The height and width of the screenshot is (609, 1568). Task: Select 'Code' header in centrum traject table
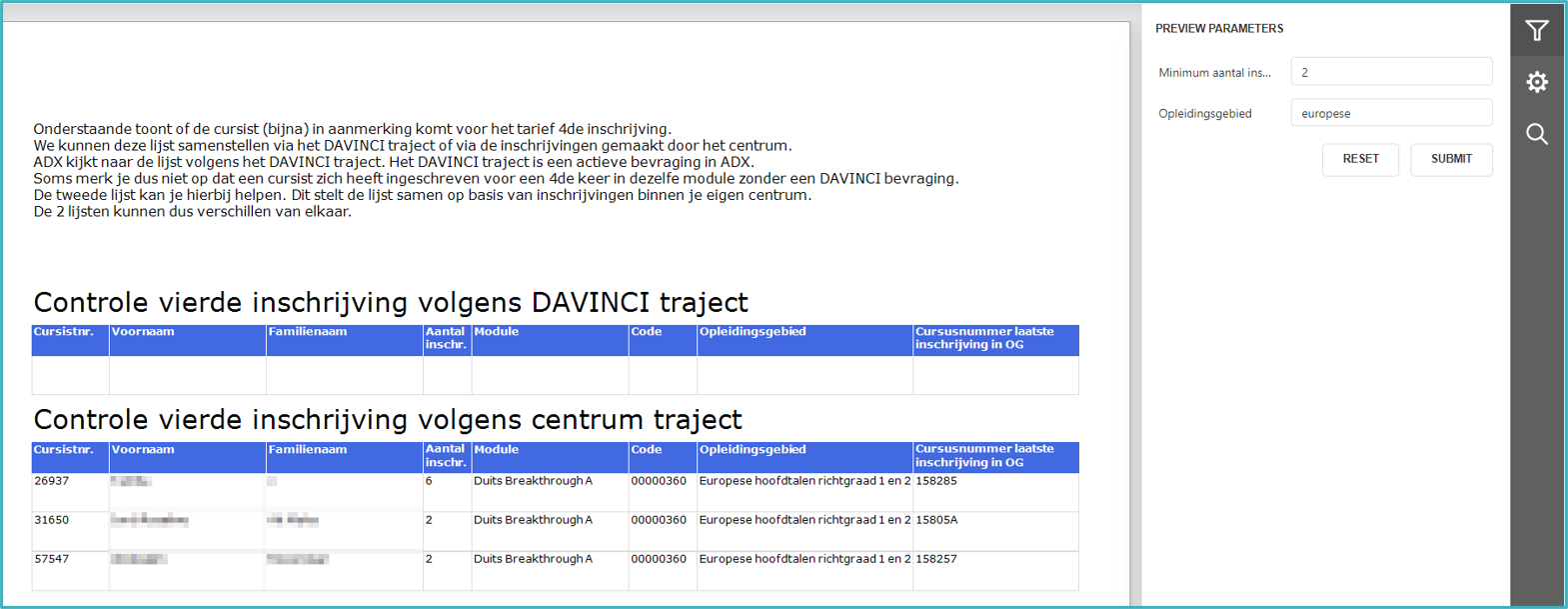tap(647, 450)
